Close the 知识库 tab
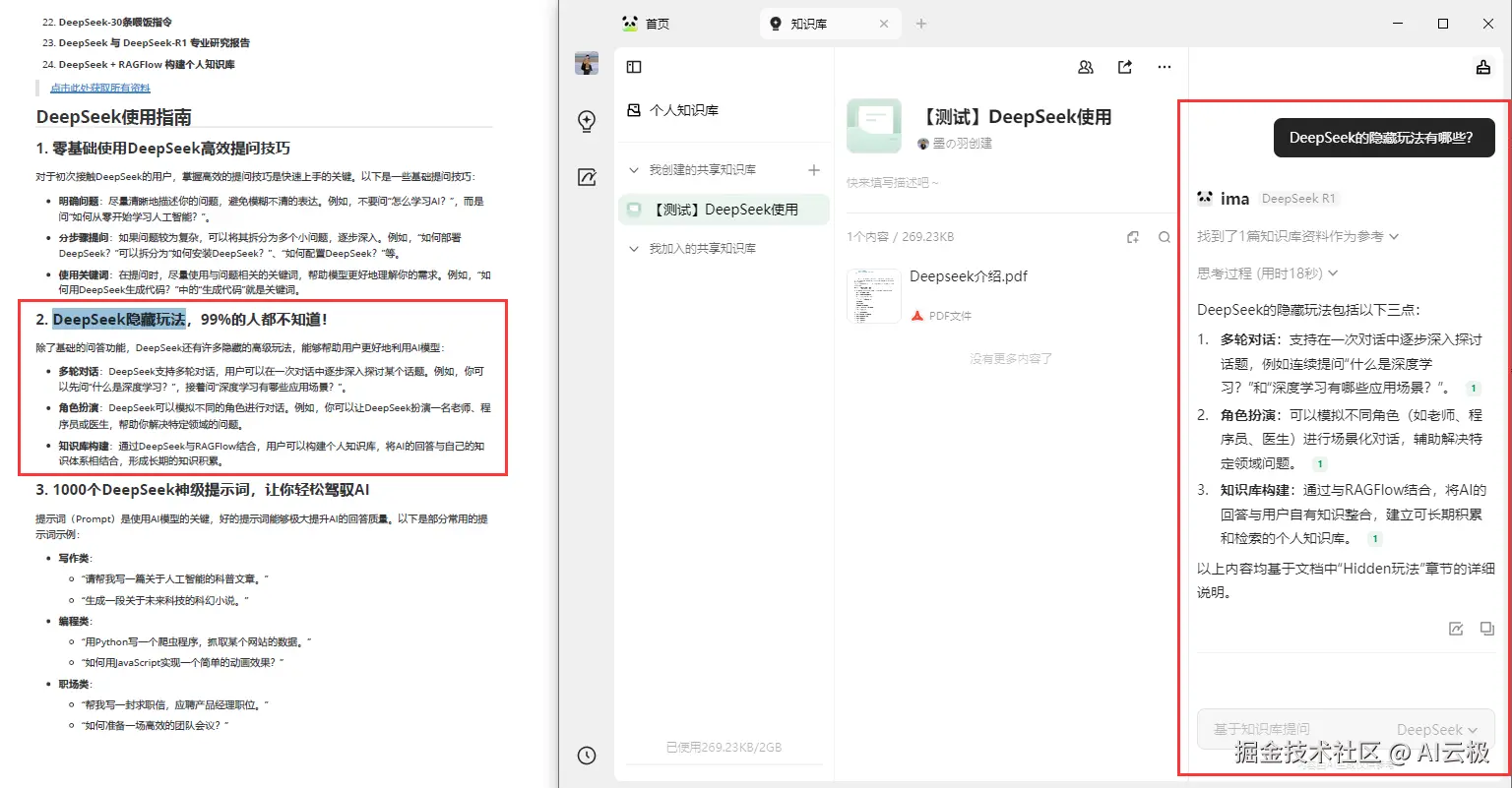The image size is (1512, 788). tap(884, 24)
